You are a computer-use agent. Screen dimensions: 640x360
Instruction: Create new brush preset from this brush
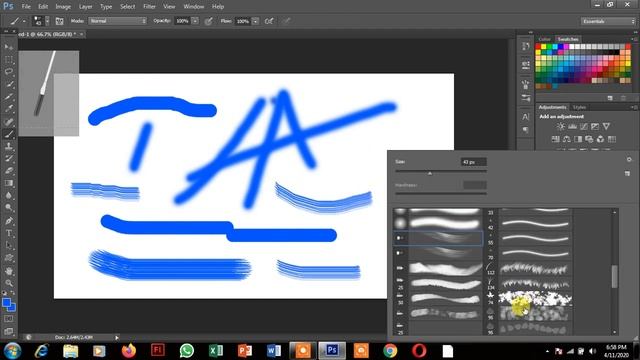627,174
